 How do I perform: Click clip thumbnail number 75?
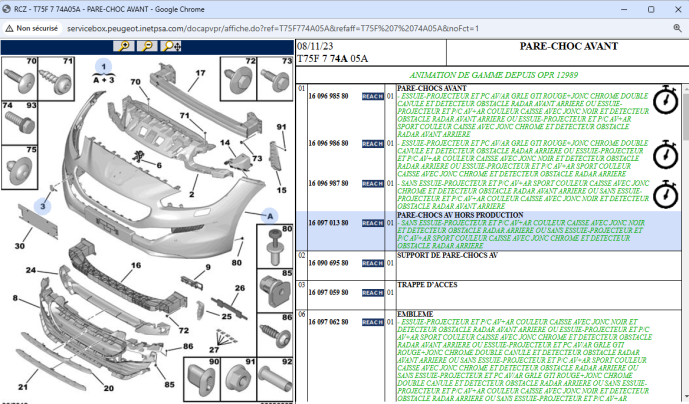[x=19, y=167]
